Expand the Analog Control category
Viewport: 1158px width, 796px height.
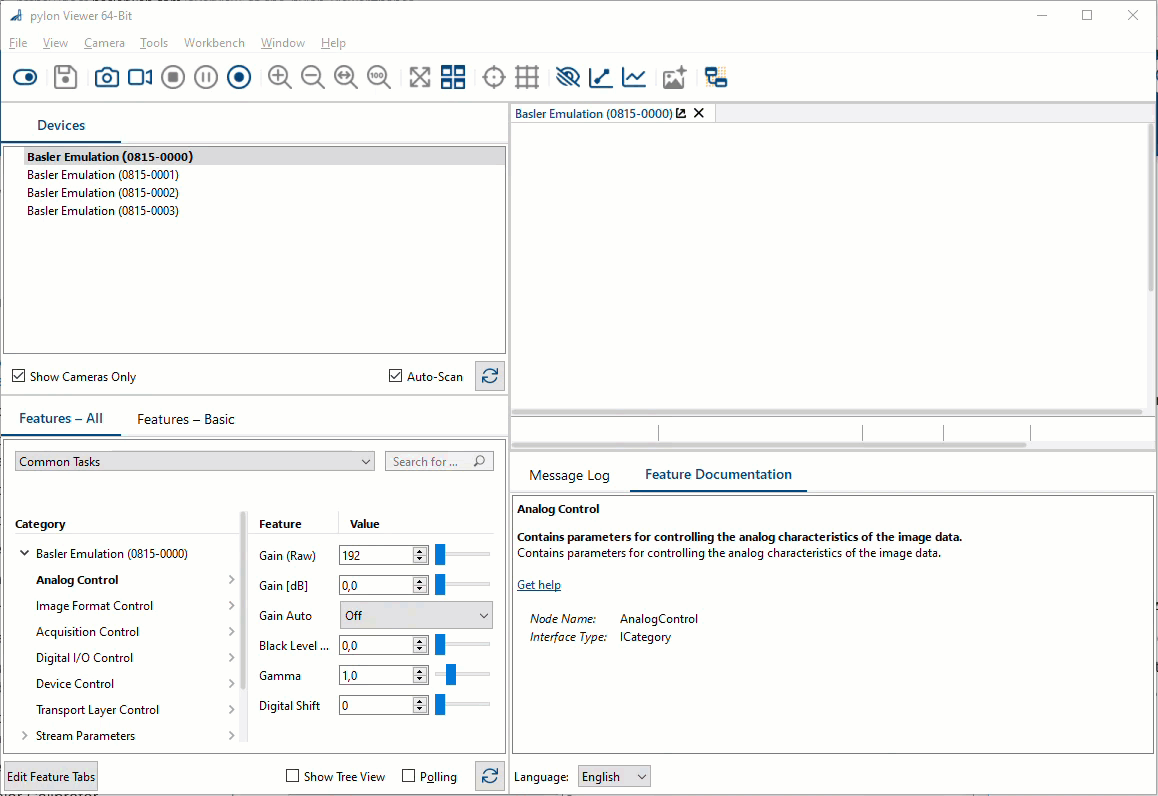point(231,579)
